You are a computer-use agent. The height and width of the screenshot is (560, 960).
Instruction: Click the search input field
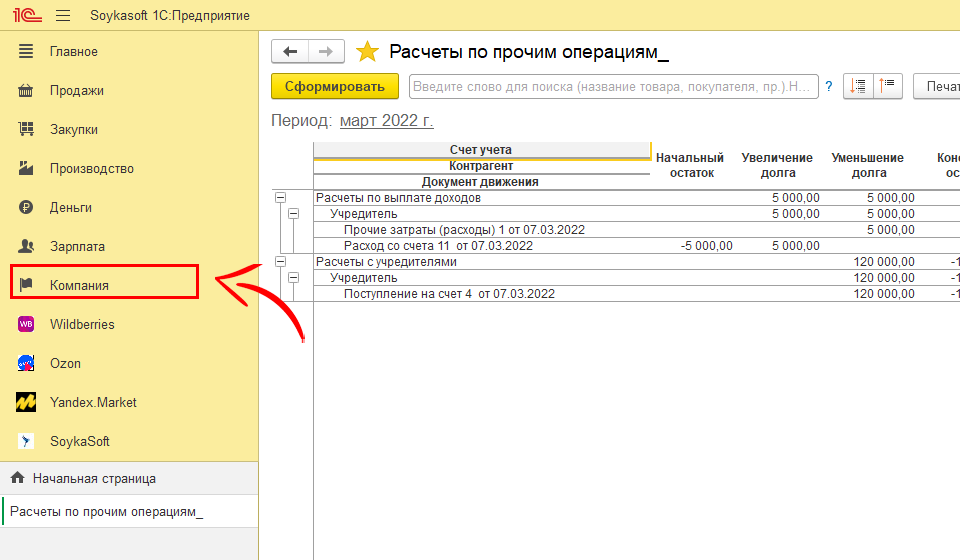[612, 87]
